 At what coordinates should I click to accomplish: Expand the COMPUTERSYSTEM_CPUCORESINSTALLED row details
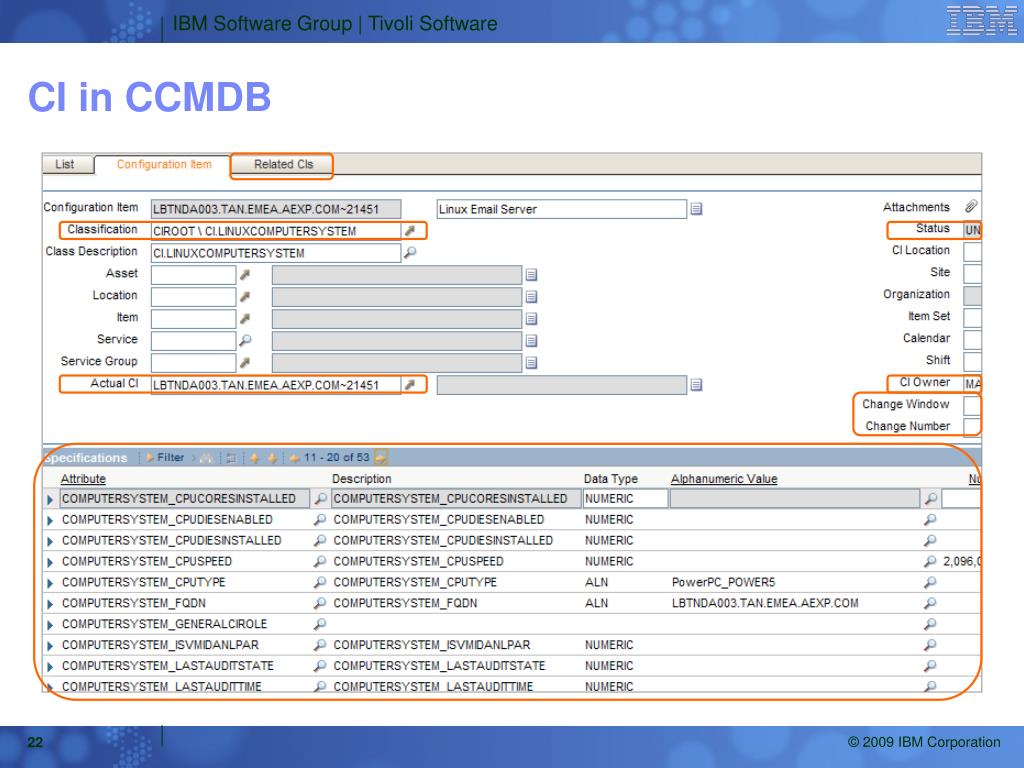tap(50, 500)
